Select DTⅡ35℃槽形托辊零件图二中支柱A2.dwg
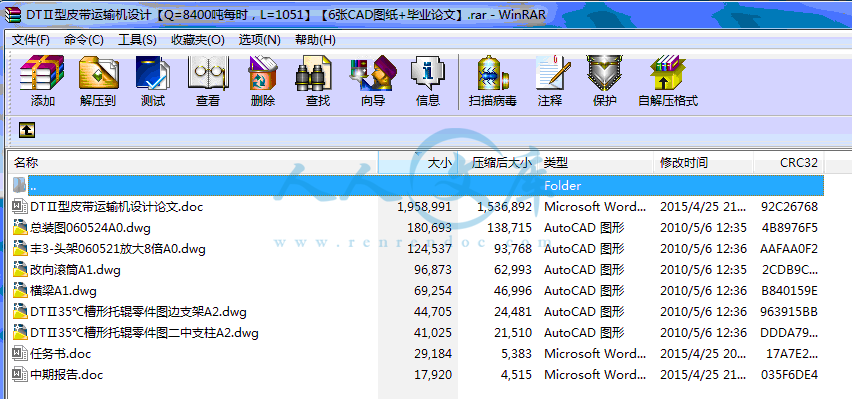 [145, 333]
